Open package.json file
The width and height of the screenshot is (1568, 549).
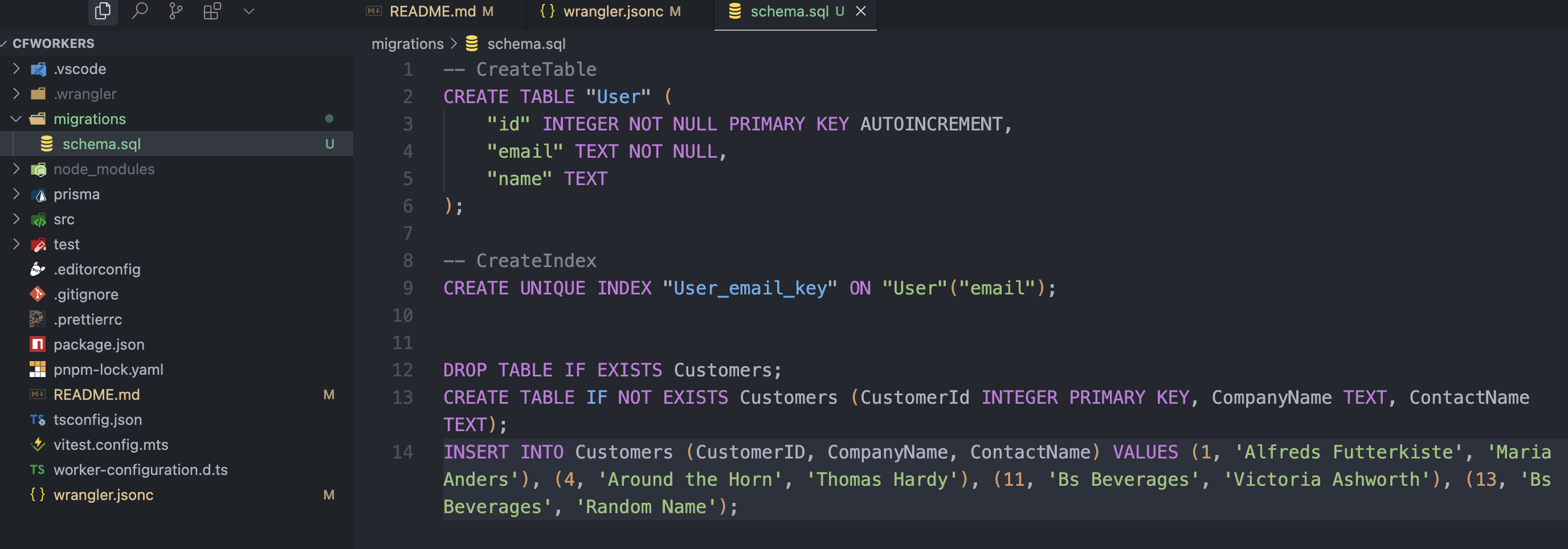point(99,345)
